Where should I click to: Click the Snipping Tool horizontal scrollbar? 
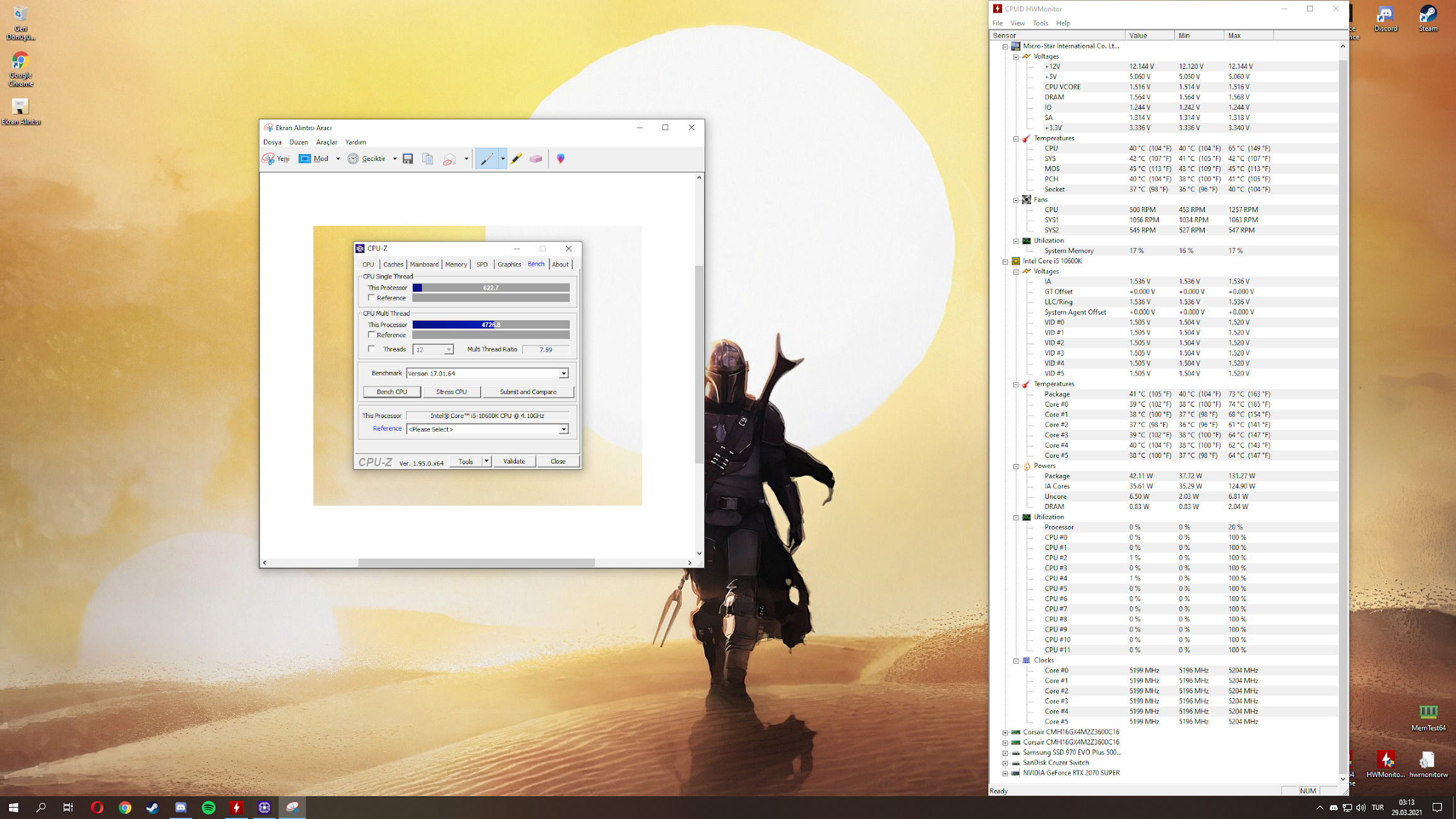pyautogui.click(x=476, y=562)
